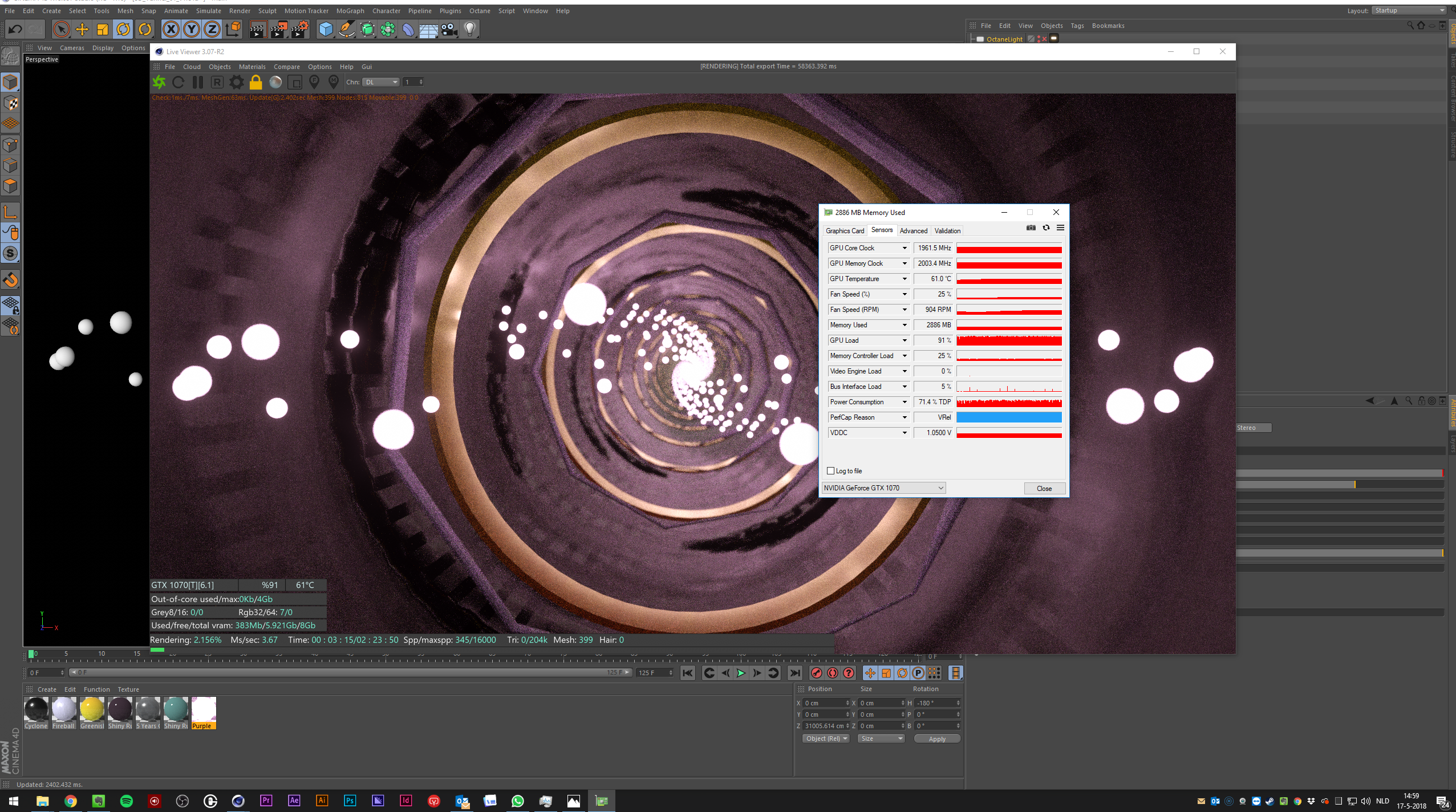Screen dimensions: 1456x812
Task: Add a Cube primitive object
Action: coord(326,29)
